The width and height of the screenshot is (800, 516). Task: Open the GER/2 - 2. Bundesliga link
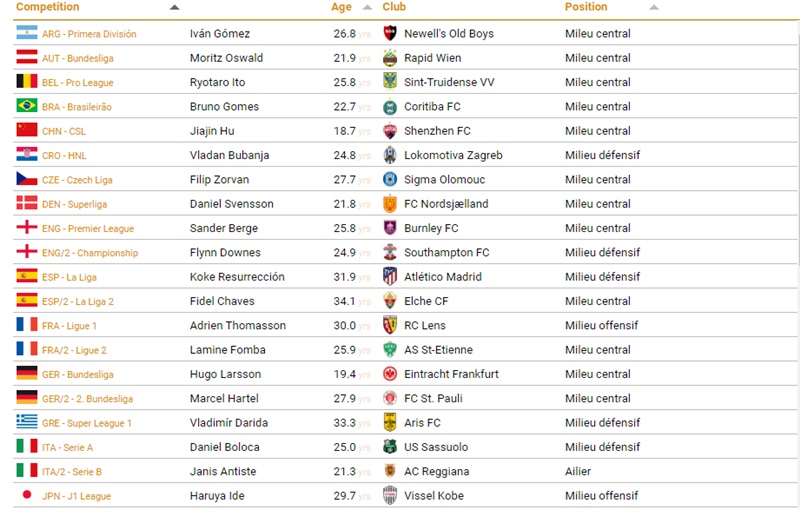click(87, 399)
